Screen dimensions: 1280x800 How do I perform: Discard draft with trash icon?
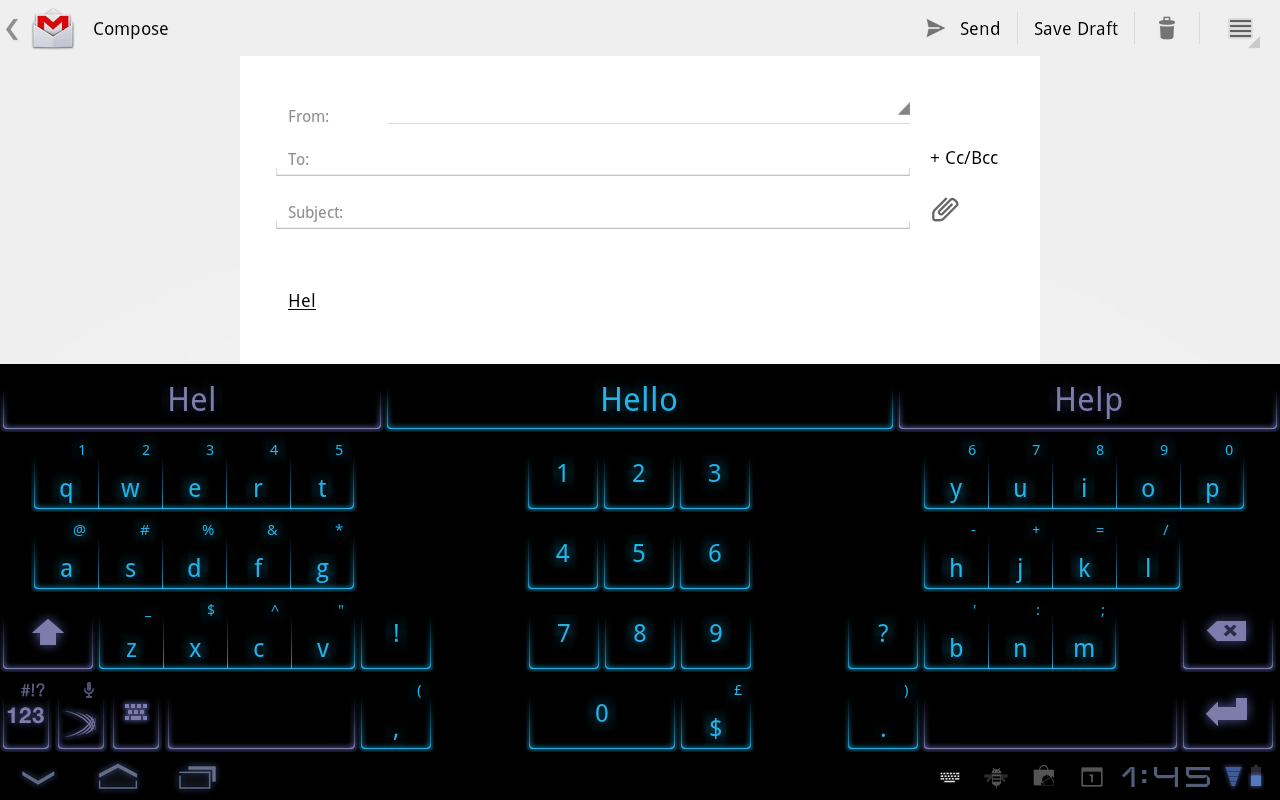(1167, 29)
